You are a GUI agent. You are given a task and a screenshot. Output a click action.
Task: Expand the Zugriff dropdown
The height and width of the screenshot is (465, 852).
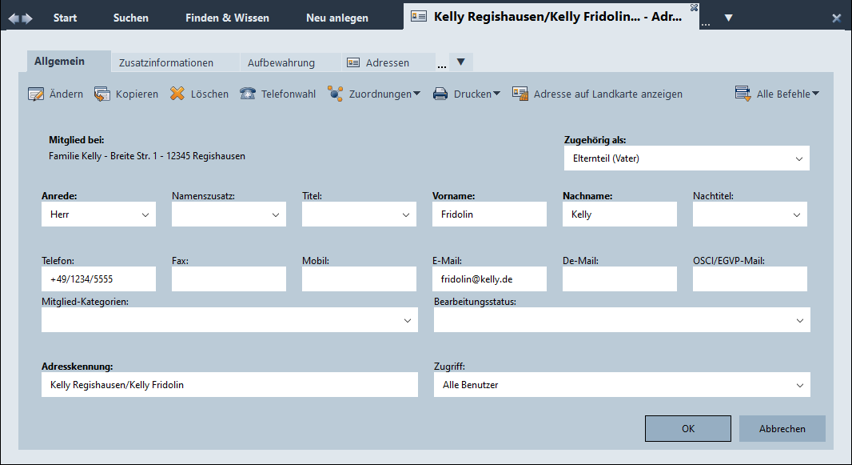pyautogui.click(x=799, y=385)
